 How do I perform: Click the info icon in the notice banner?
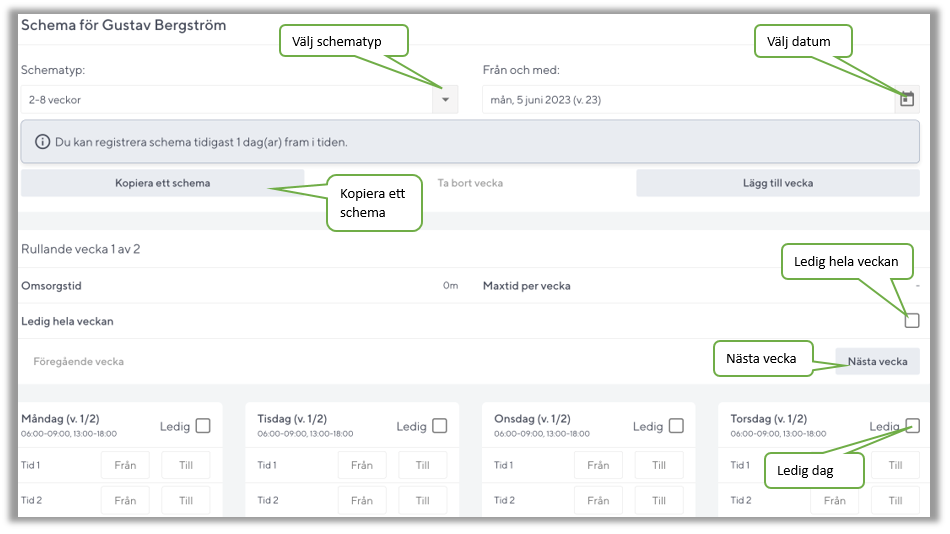point(42,142)
